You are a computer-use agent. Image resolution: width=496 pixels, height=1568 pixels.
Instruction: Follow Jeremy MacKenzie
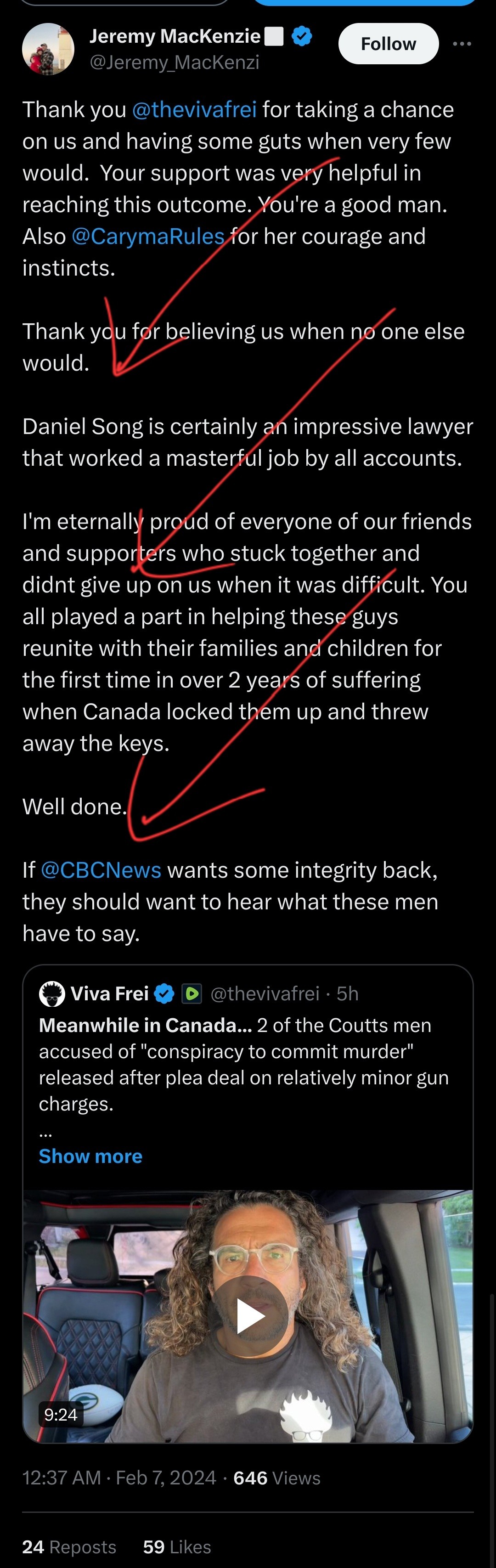tap(388, 44)
